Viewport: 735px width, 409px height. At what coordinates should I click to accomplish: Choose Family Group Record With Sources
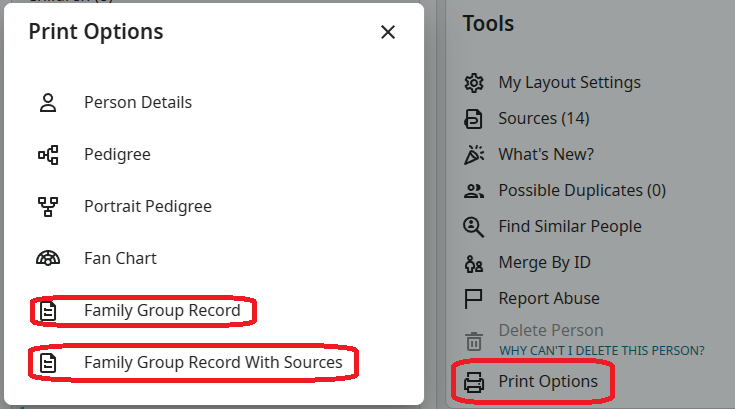tap(213, 363)
